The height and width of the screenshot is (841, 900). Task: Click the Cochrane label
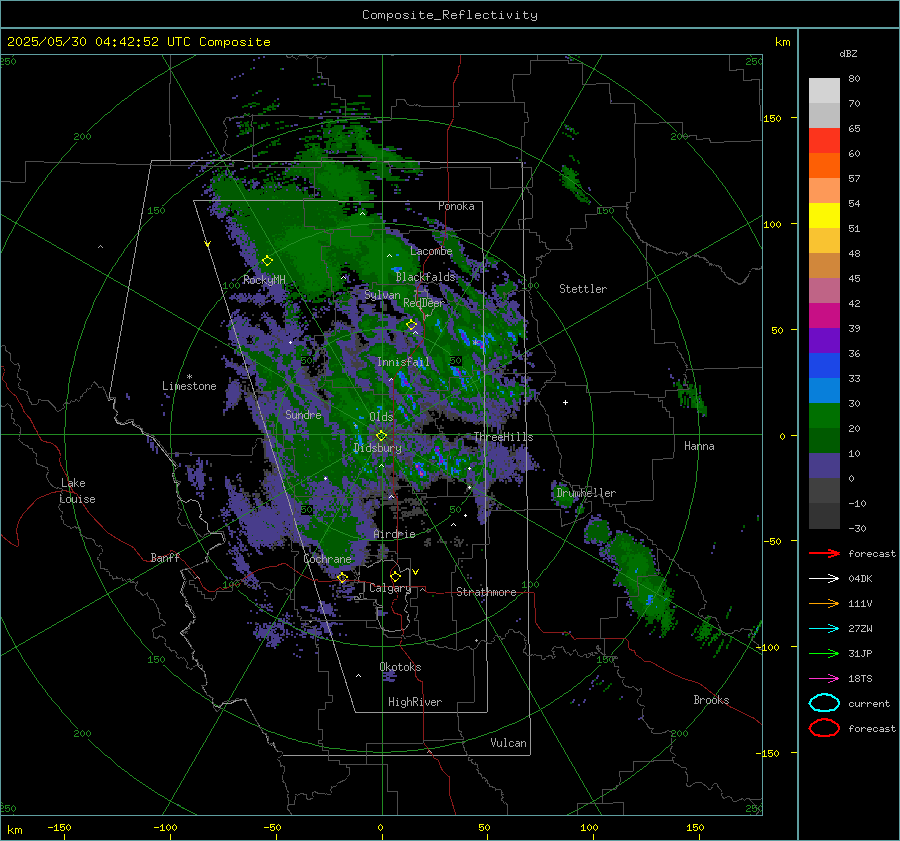tap(327, 559)
